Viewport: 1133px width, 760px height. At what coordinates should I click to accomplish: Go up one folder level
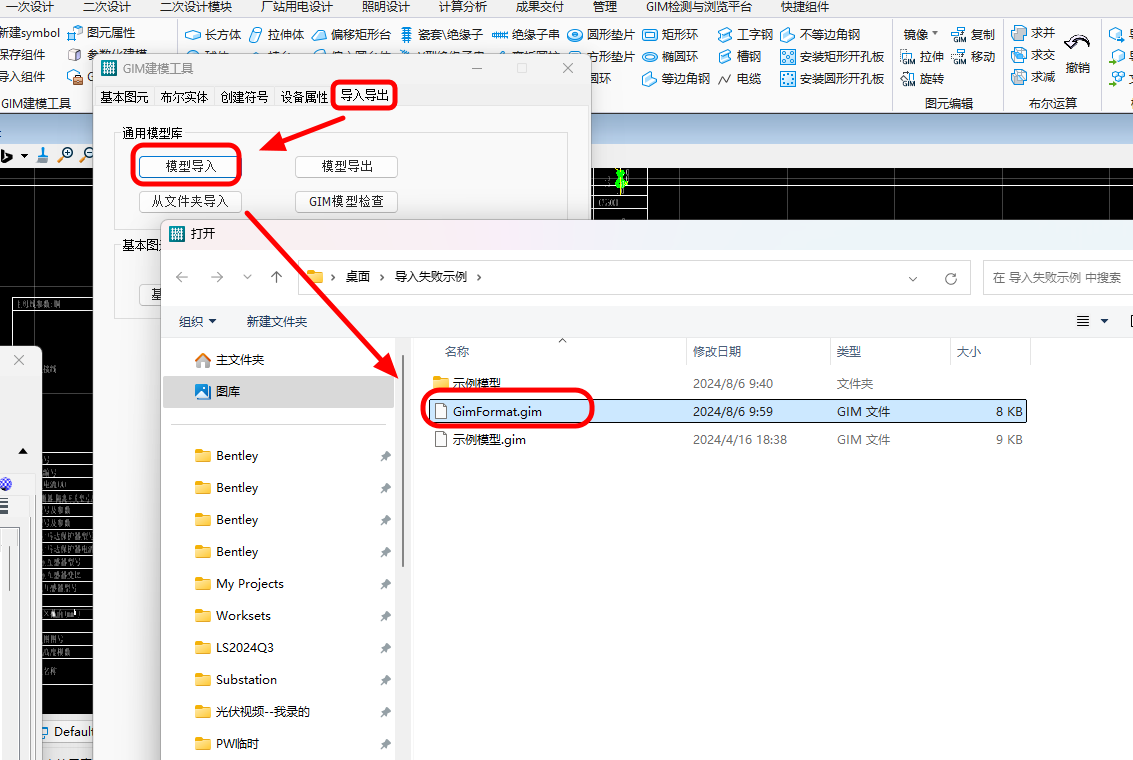(276, 277)
